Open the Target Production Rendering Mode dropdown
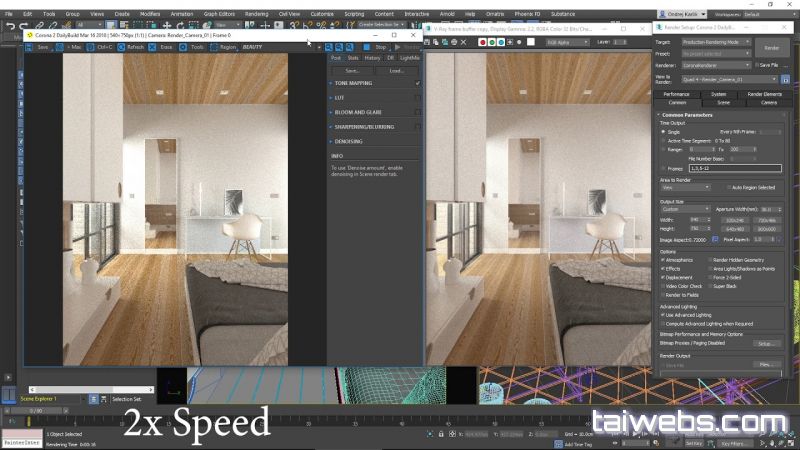 click(x=715, y=42)
